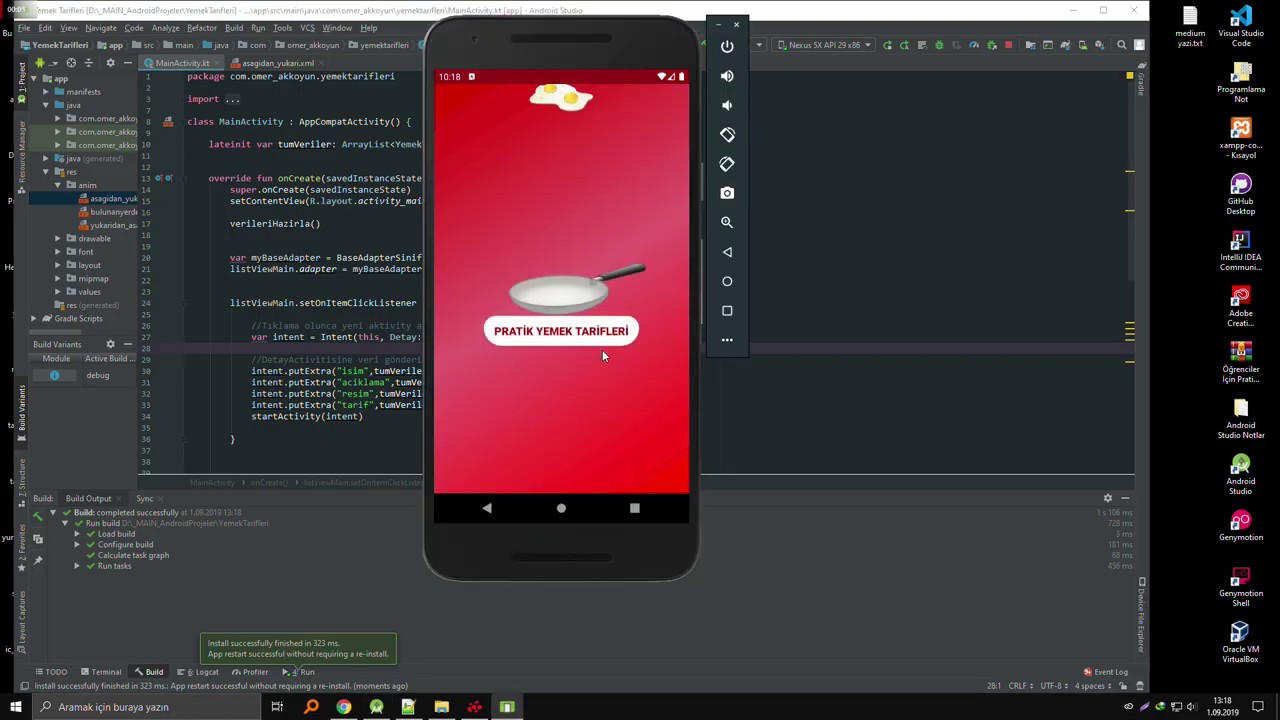The image size is (1280, 720).
Task: Tap the phone's overview square button
Action: 634,508
